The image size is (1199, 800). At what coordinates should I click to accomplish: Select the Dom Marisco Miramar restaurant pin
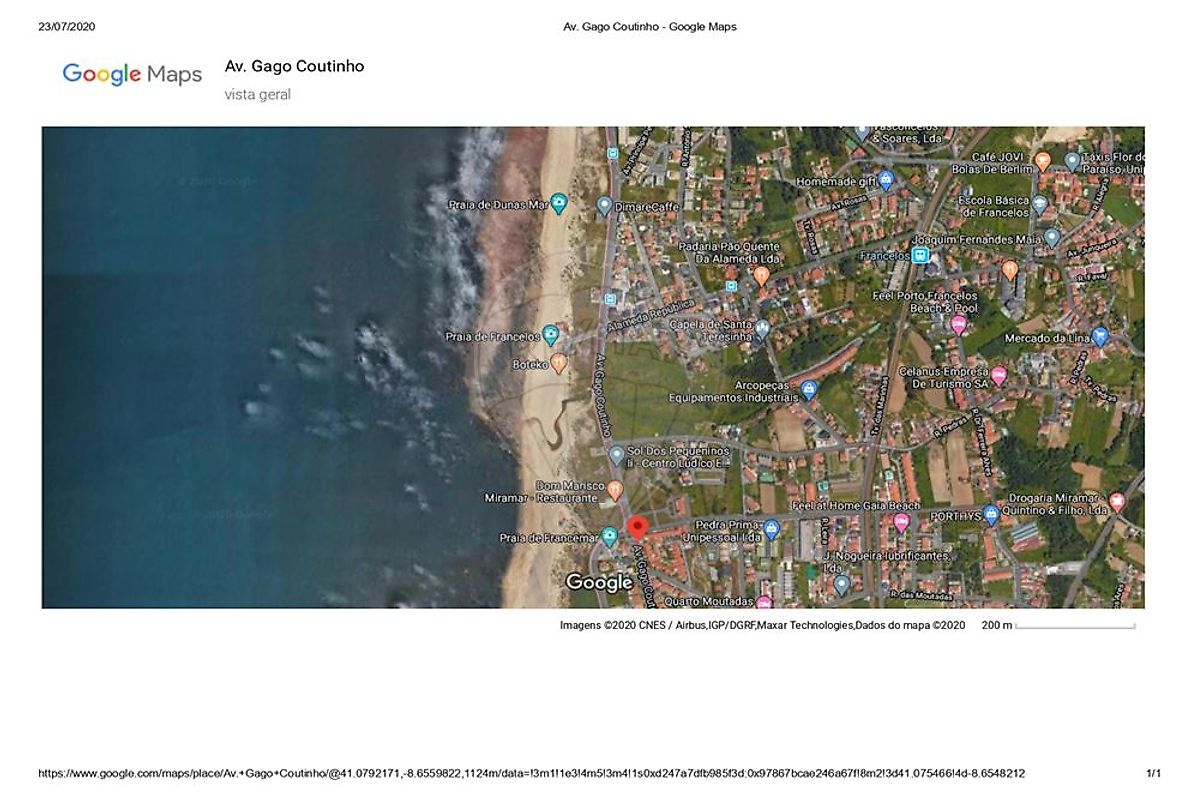pyautogui.click(x=616, y=489)
